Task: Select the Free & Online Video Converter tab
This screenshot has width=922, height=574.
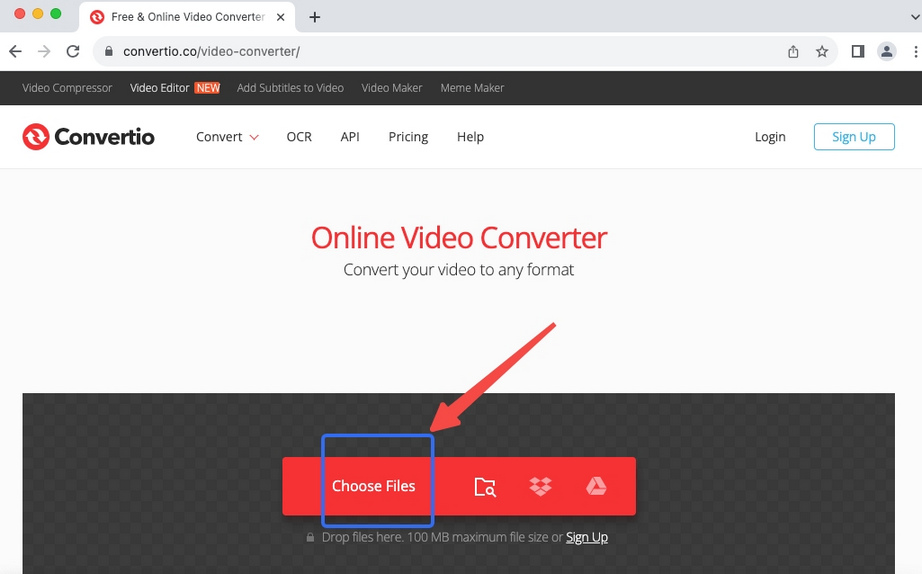Action: (x=187, y=17)
